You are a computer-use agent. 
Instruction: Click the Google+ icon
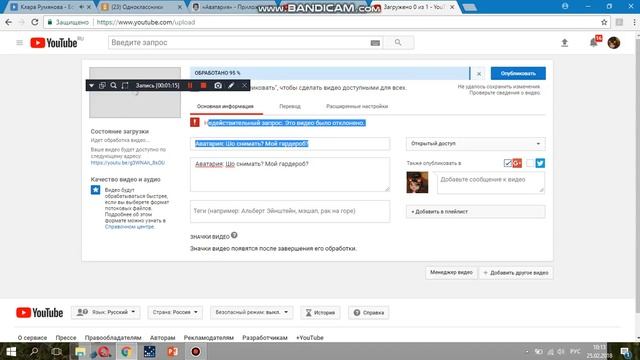tap(517, 163)
